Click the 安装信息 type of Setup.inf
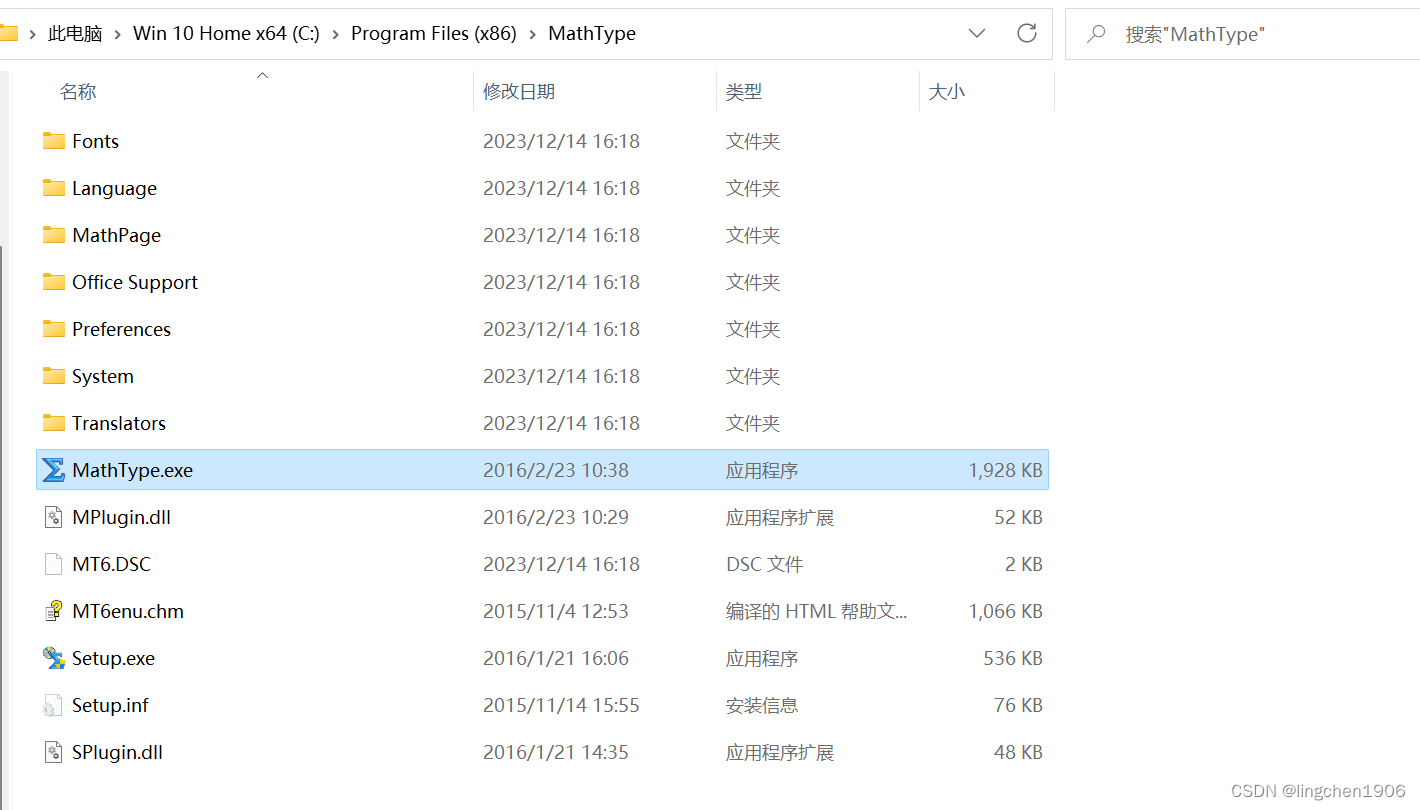The width and height of the screenshot is (1420, 810). pyautogui.click(x=762, y=705)
